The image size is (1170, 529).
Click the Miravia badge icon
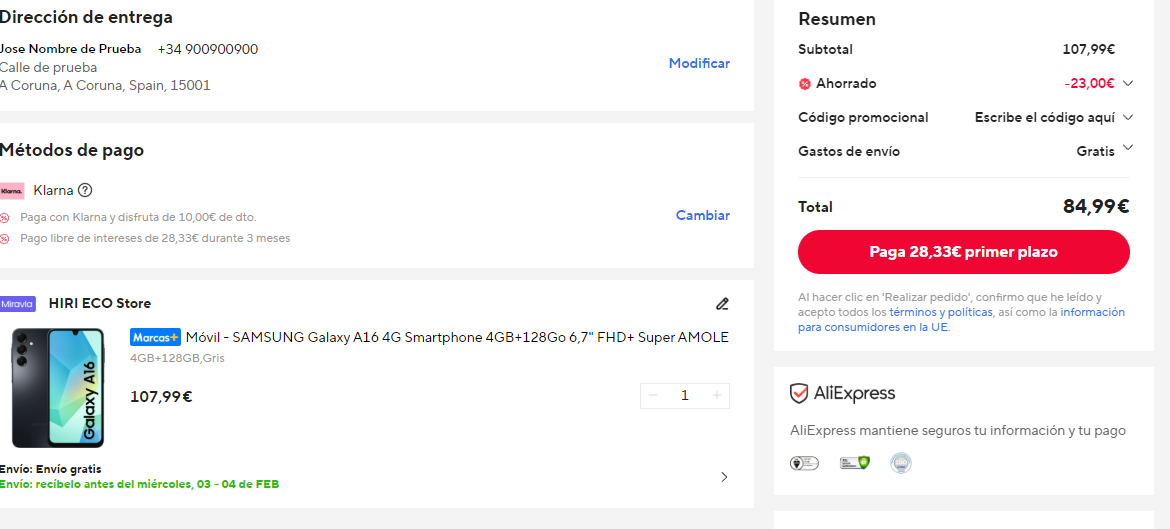(18, 304)
